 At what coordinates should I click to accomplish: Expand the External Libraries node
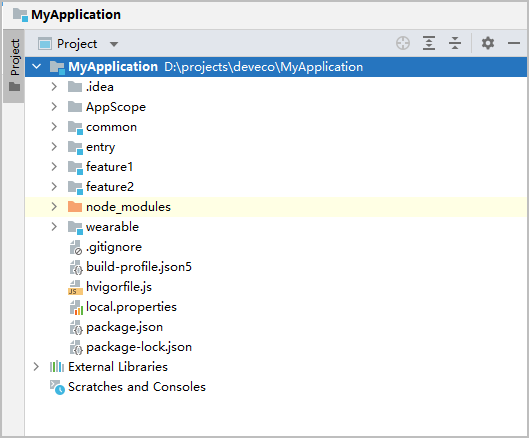pos(36,366)
